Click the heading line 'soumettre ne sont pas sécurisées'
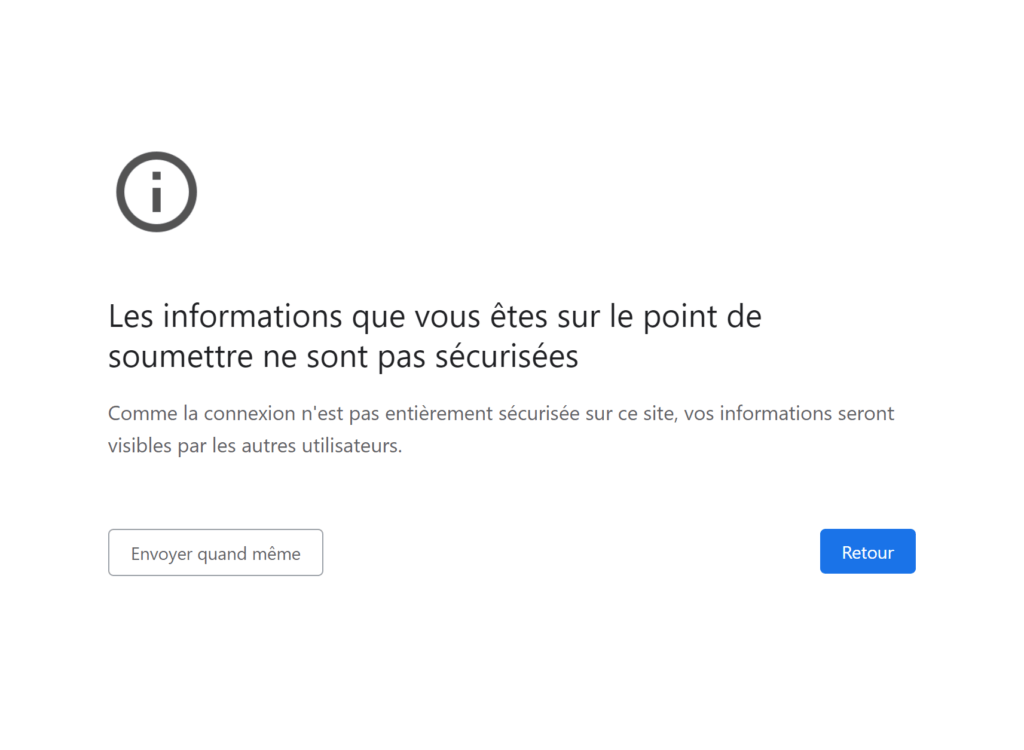The image size is (1024, 750). (344, 357)
